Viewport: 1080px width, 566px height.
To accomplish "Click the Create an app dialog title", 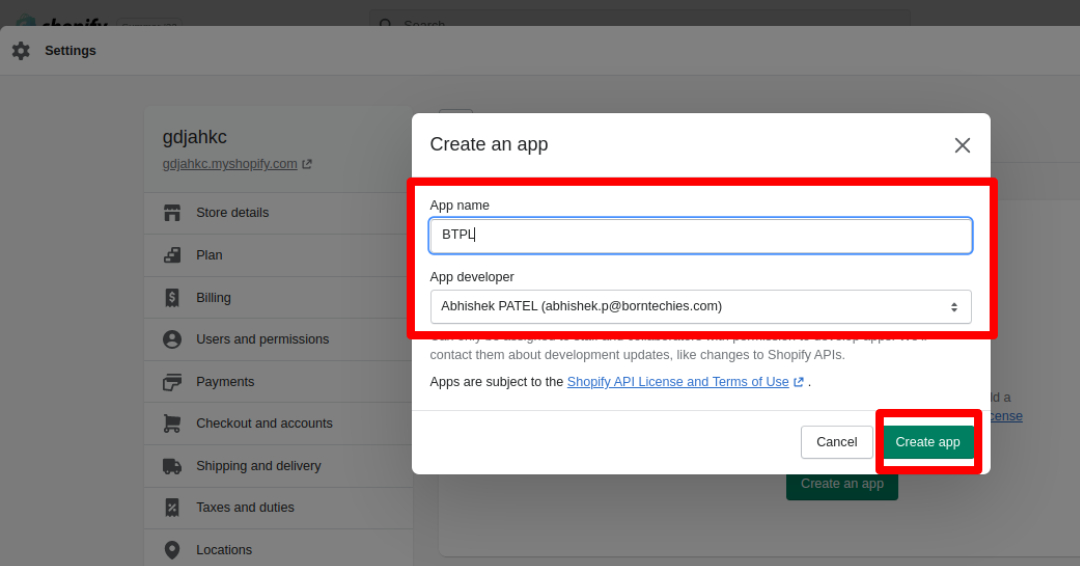I will pos(489,144).
